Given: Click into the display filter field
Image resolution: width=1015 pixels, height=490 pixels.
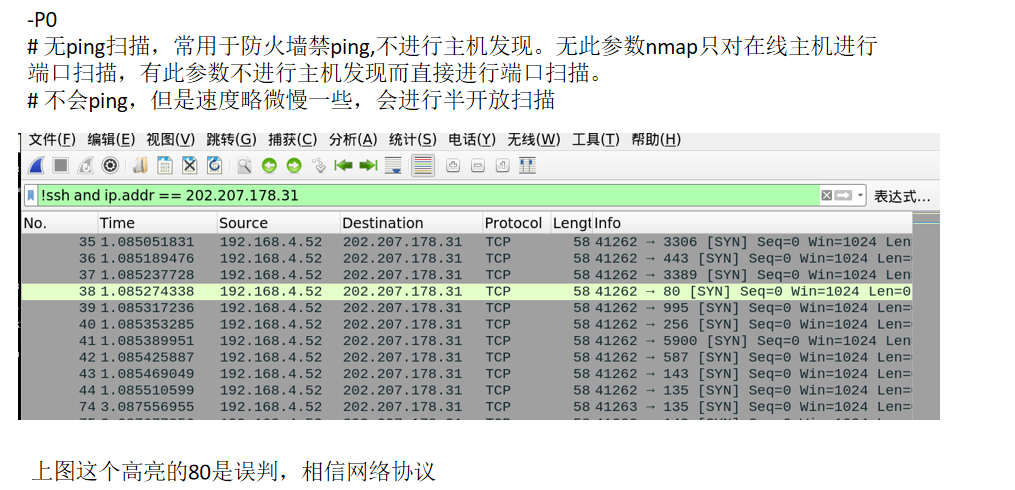Looking at the screenshot, I should pos(427,195).
